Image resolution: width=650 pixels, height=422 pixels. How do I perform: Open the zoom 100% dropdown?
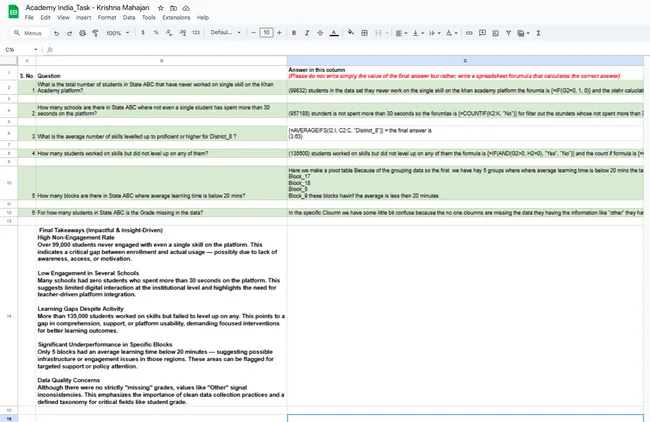tap(118, 33)
